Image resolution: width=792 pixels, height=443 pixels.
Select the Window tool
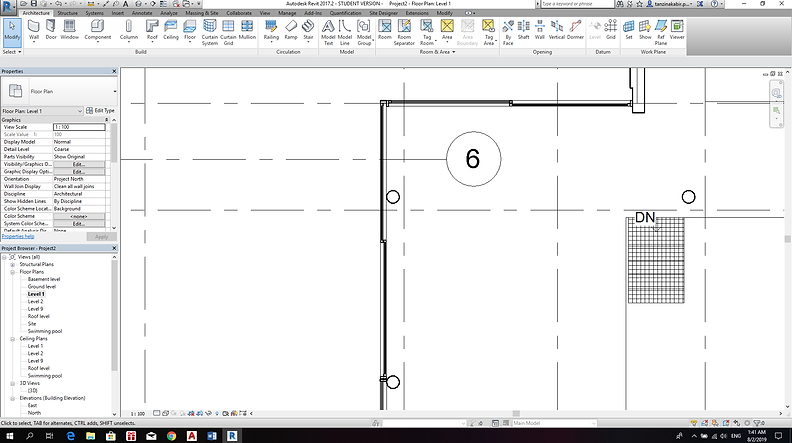coord(69,30)
